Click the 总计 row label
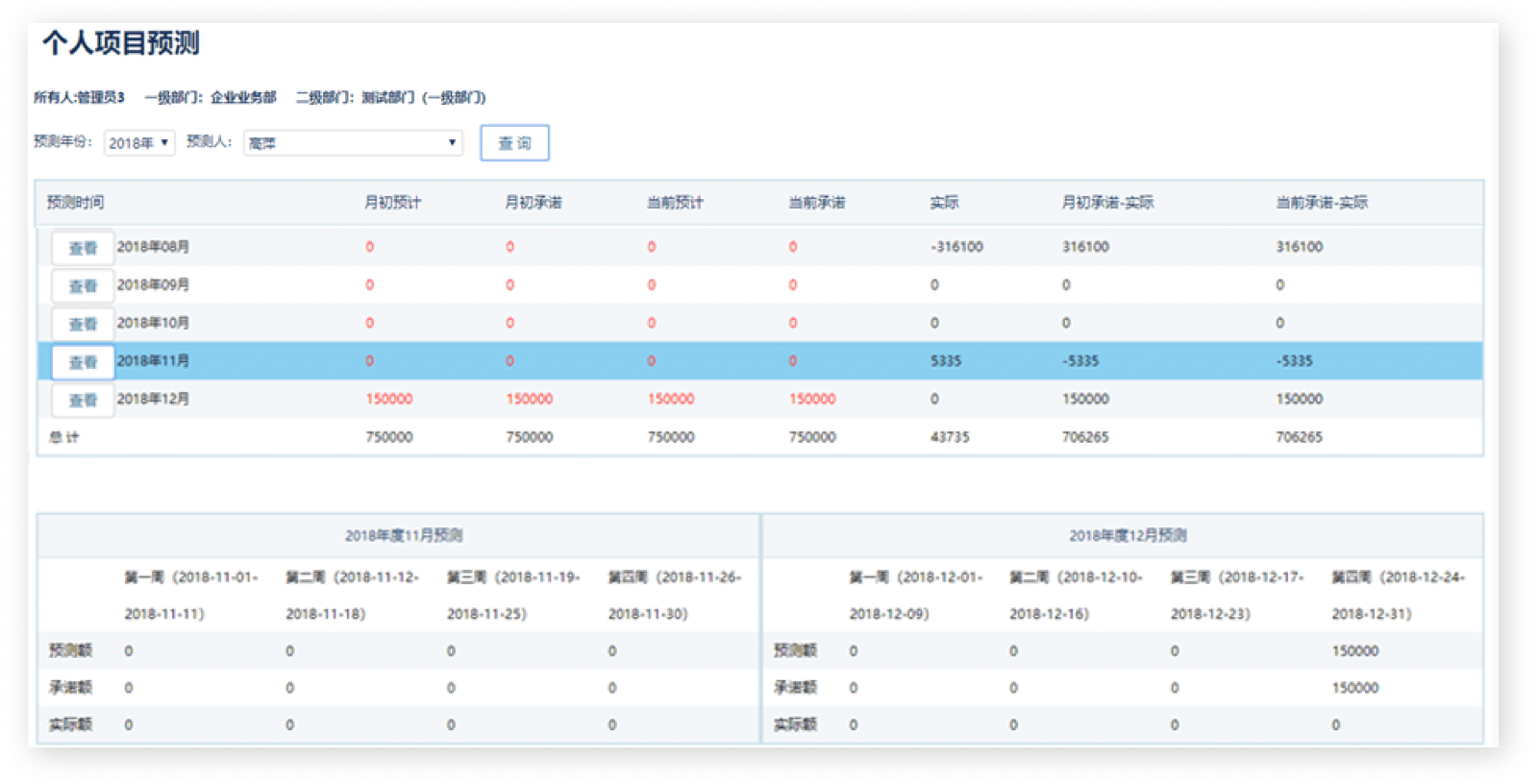 (64, 437)
